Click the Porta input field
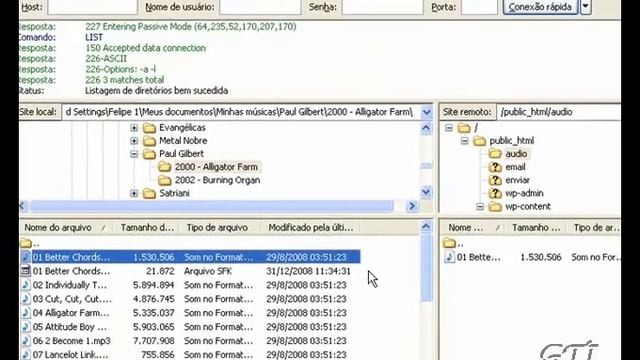 point(479,7)
